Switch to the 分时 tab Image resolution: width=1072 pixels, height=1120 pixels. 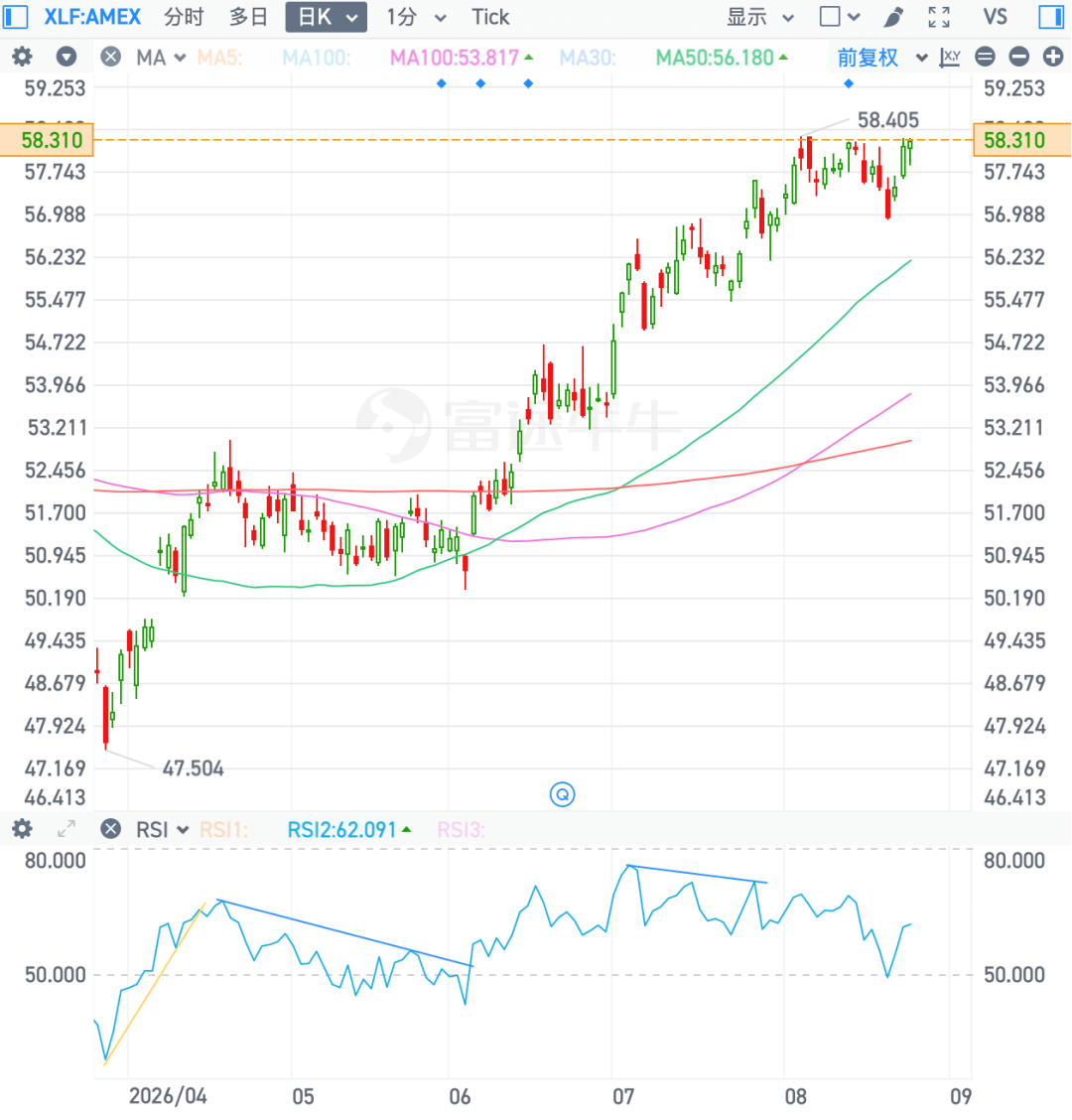[184, 17]
